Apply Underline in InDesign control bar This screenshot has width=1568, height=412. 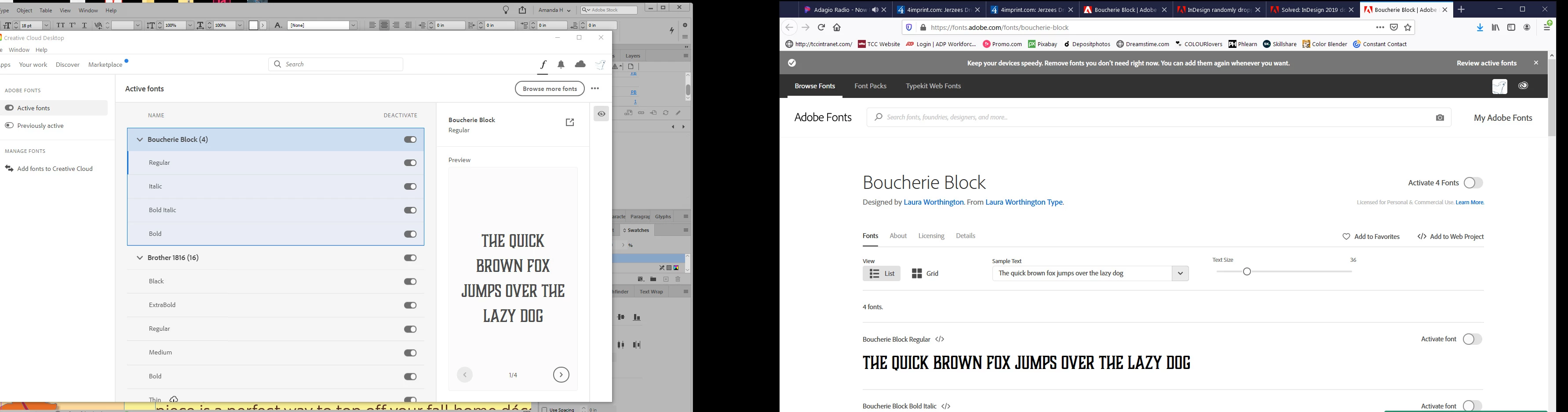click(x=84, y=25)
